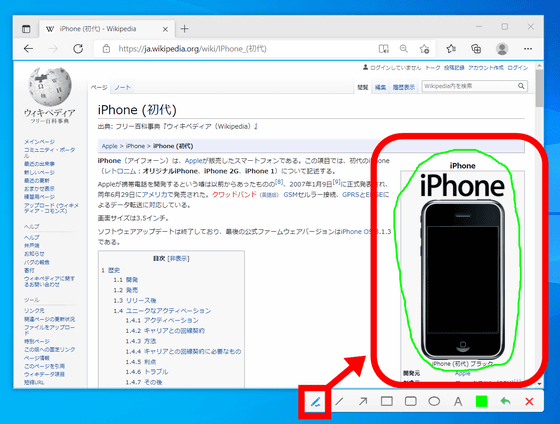
Task: Jump to section 1.4.6 トラブル
Action: 147,372
